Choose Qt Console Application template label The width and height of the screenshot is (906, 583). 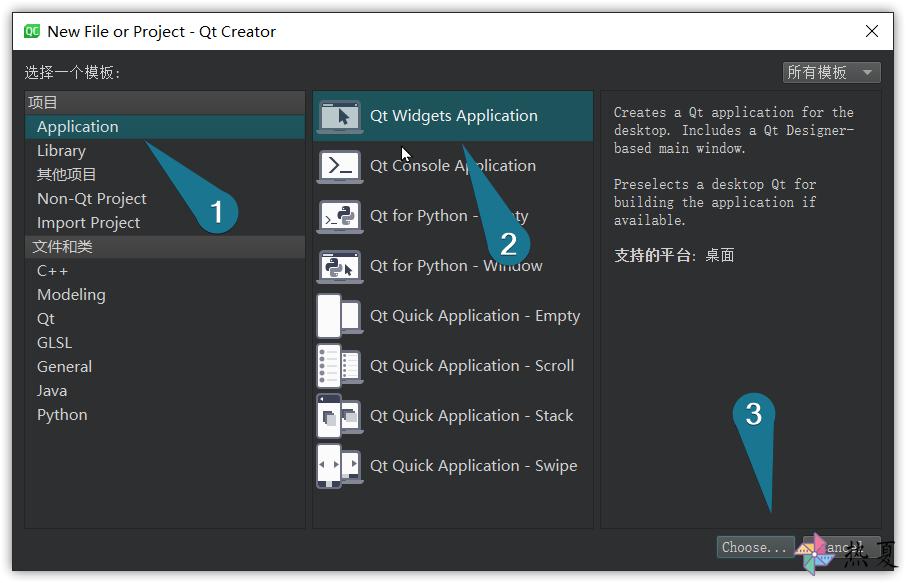(x=453, y=166)
